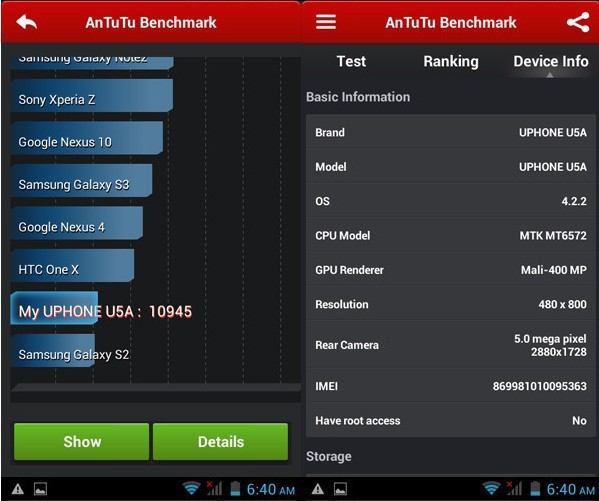
Task: Select the Google Nexus 4 bar
Action: pyautogui.click(x=77, y=223)
